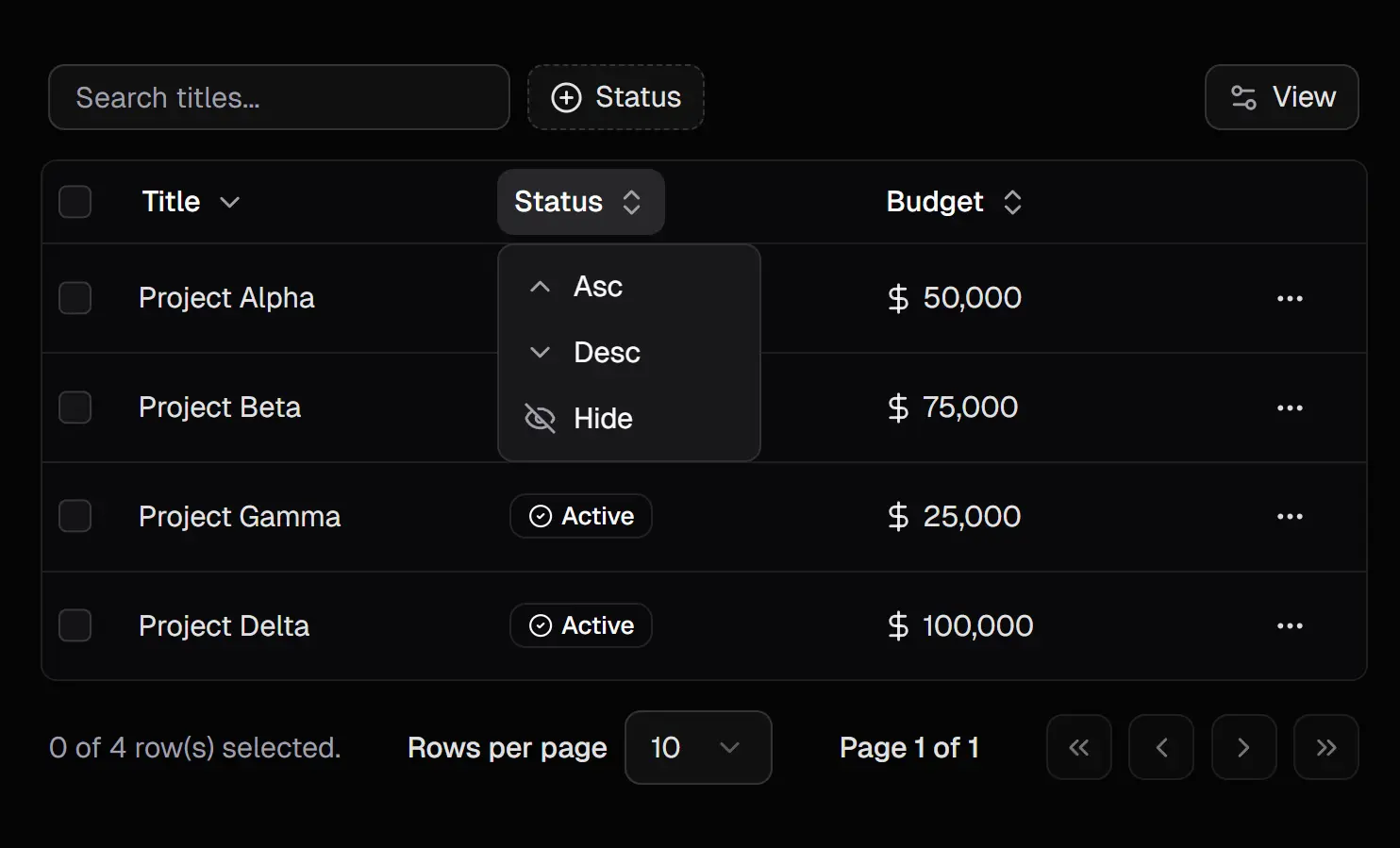Go to the next page arrow
Screen dimensions: 1400x848
pos(1243,748)
